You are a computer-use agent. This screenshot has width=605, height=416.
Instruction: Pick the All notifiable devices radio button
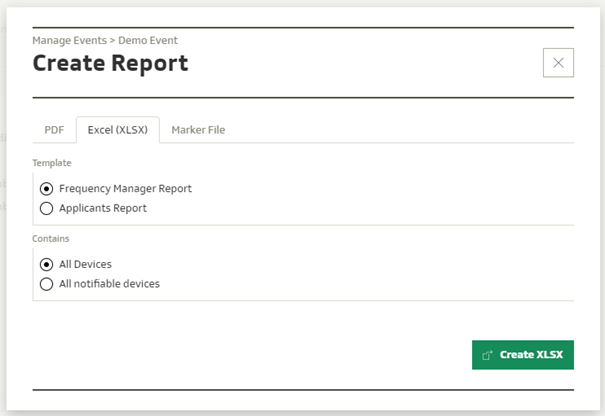click(x=46, y=284)
